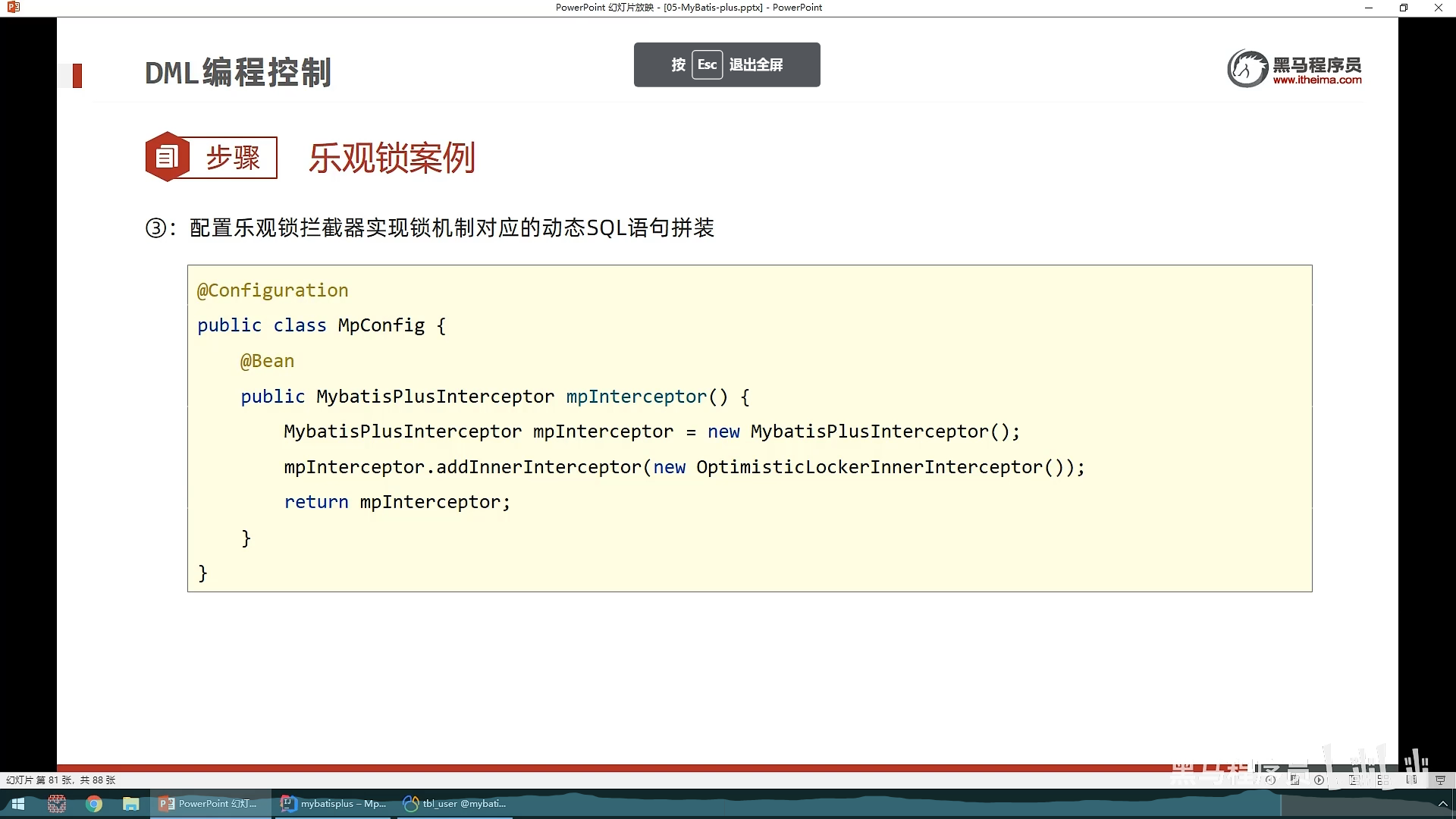The image size is (1456, 819).
Task: Advance to next slide using status bar arrow
Action: pyautogui.click(x=1319, y=780)
